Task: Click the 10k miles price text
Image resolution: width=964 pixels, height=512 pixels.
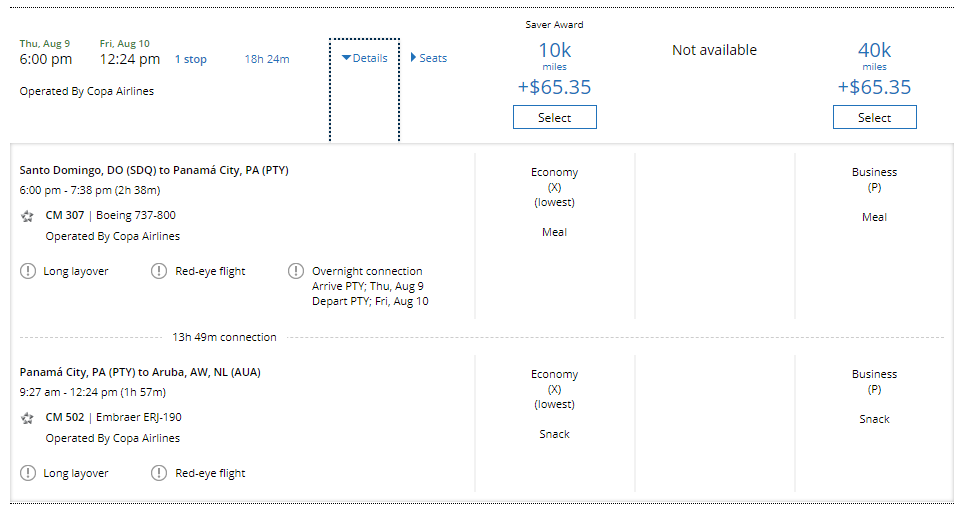Action: click(554, 51)
